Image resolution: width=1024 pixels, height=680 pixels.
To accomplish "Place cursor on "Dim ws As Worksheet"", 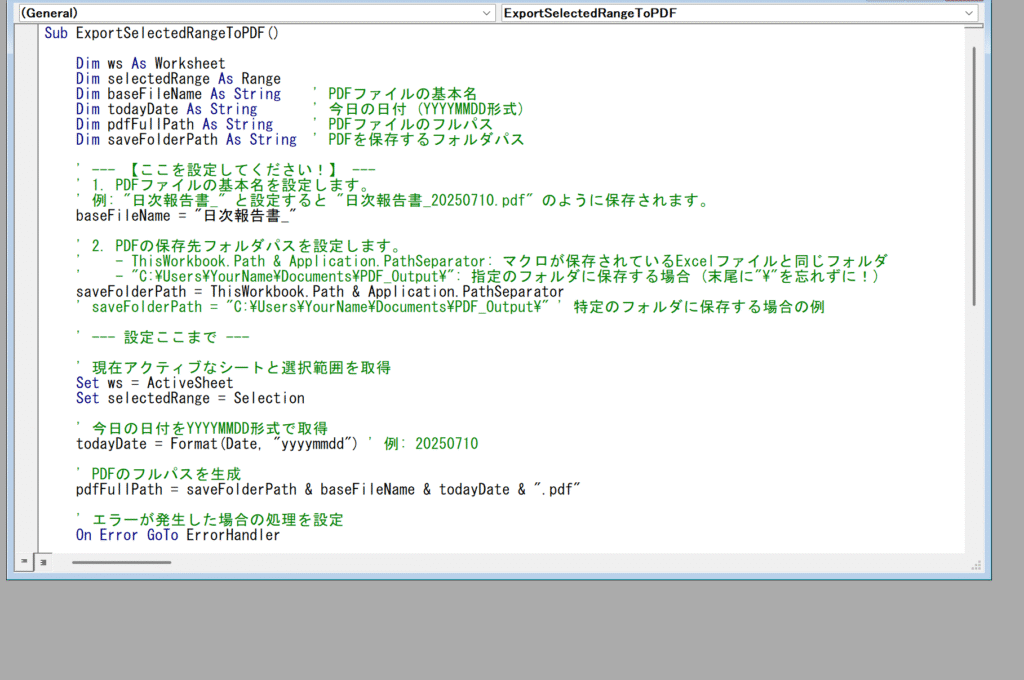I will click(150, 63).
